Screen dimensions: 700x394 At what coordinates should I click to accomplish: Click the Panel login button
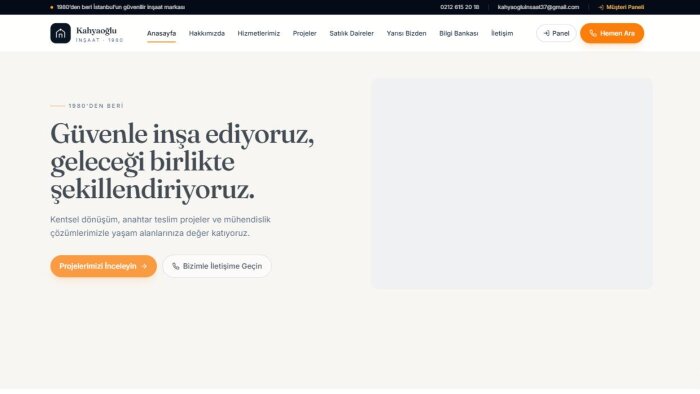tap(556, 33)
